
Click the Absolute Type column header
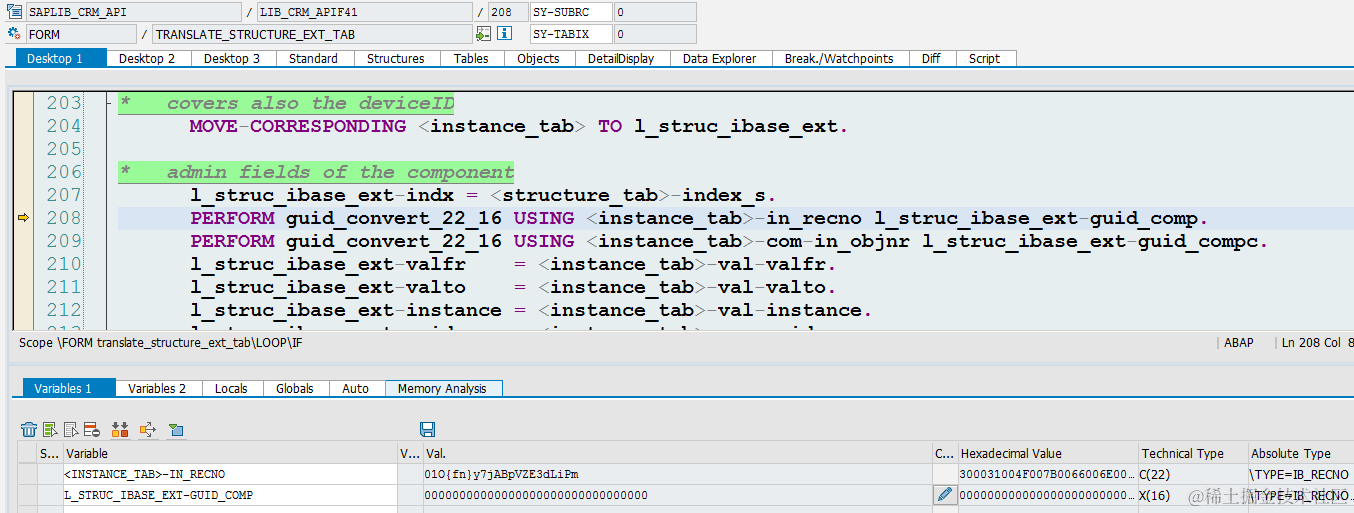coord(1301,453)
